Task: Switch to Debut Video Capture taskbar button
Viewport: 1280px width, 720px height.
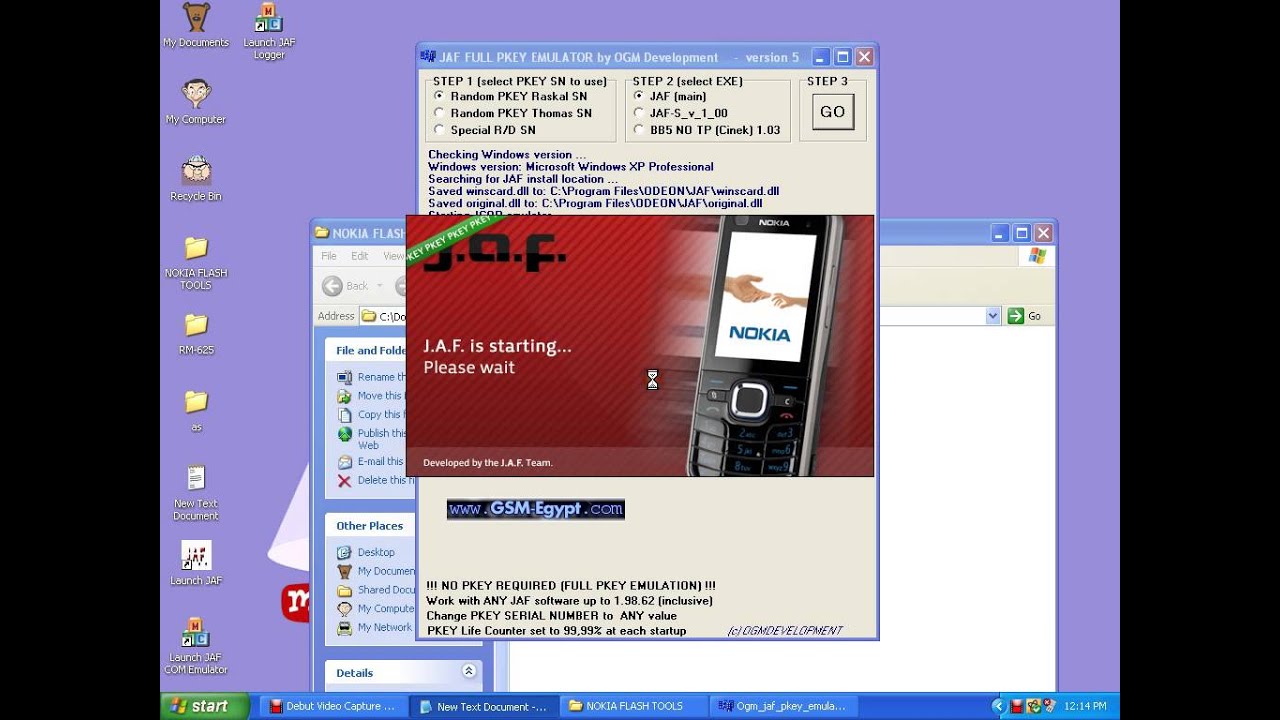Action: (x=333, y=706)
